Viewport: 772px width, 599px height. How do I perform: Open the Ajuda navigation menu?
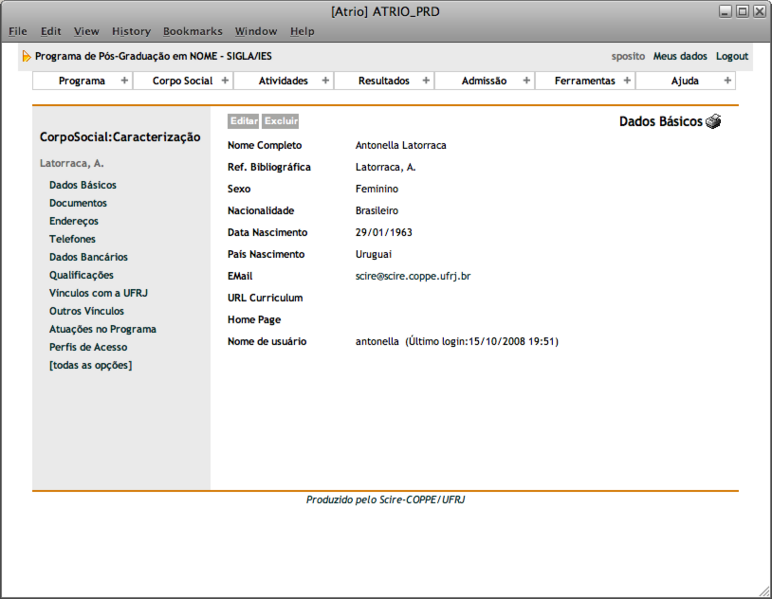tap(684, 81)
